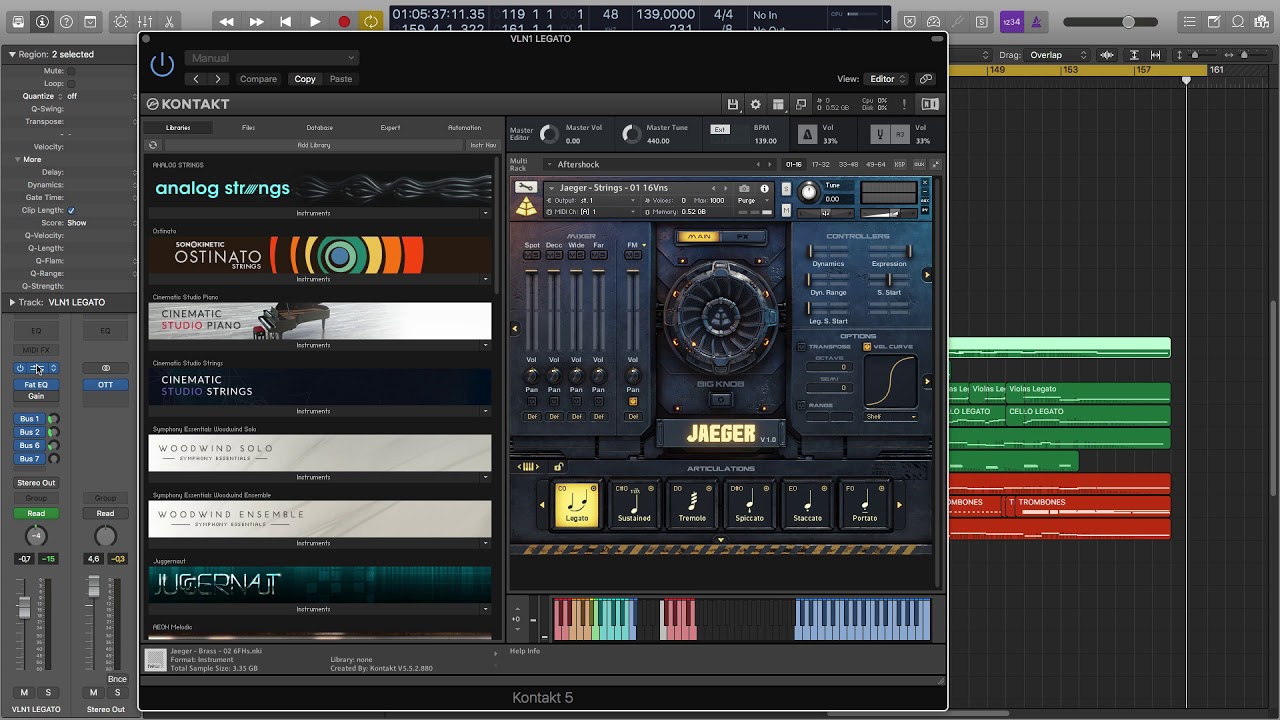
Task: Select the Database browser tab
Action: 320,128
